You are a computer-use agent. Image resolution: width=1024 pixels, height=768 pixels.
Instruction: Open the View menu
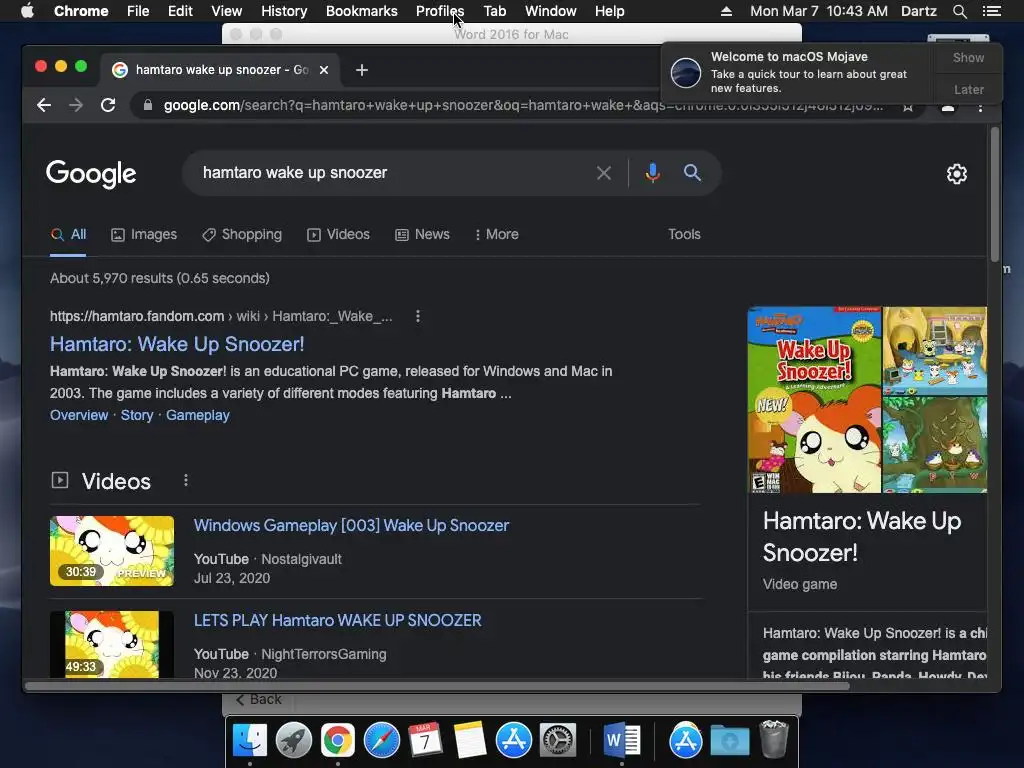tap(227, 11)
